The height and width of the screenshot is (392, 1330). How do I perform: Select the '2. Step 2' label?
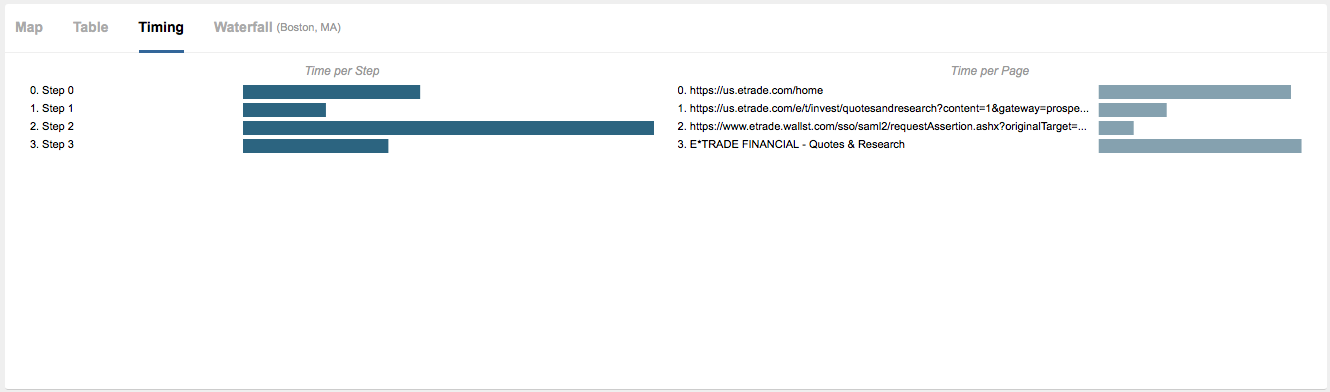click(52, 127)
